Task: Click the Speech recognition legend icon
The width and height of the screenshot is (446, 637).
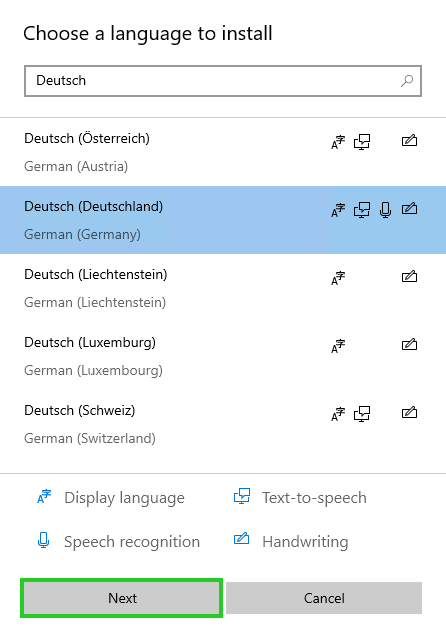Action: [43, 540]
